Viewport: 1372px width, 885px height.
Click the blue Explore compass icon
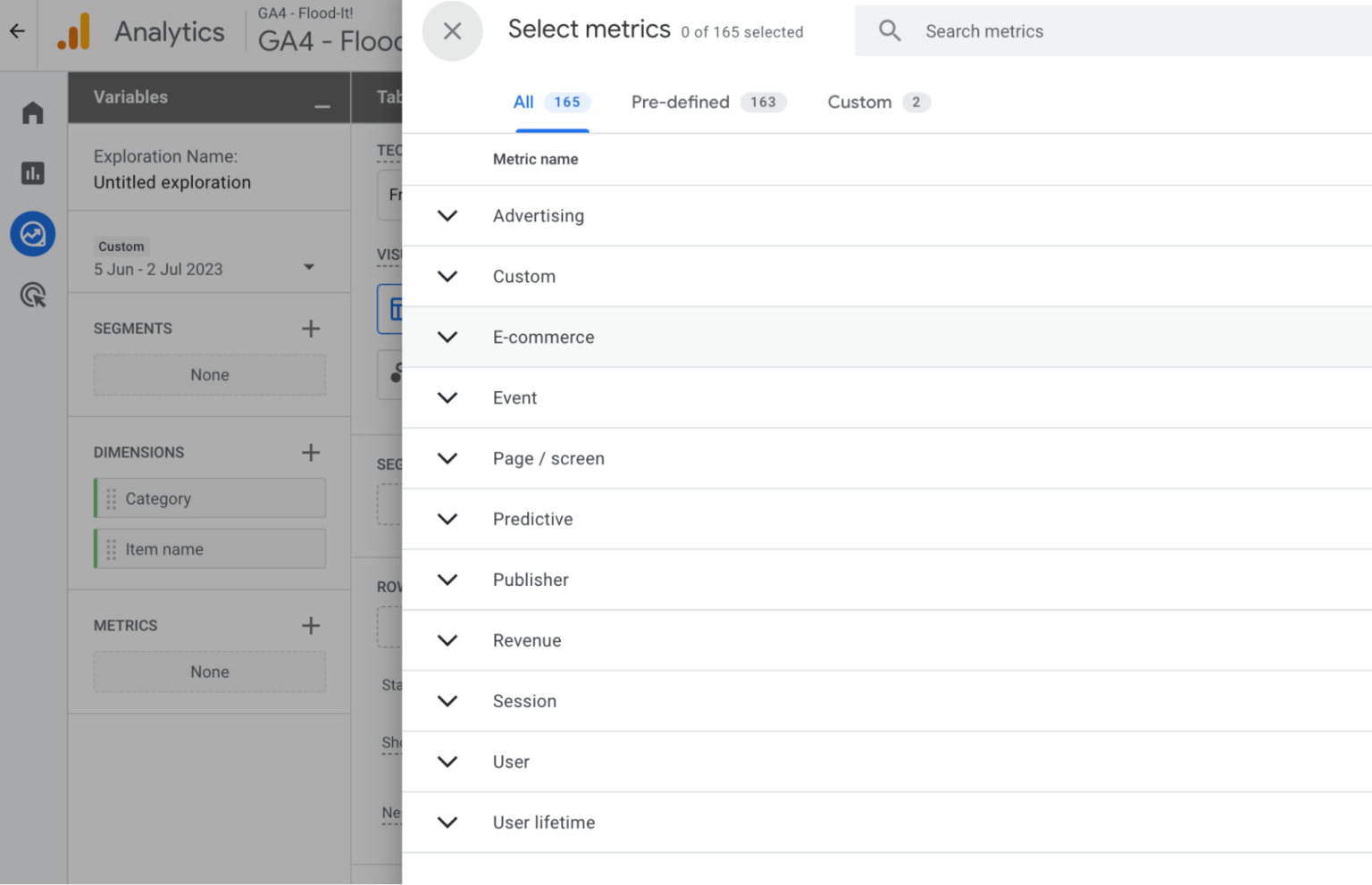point(33,234)
